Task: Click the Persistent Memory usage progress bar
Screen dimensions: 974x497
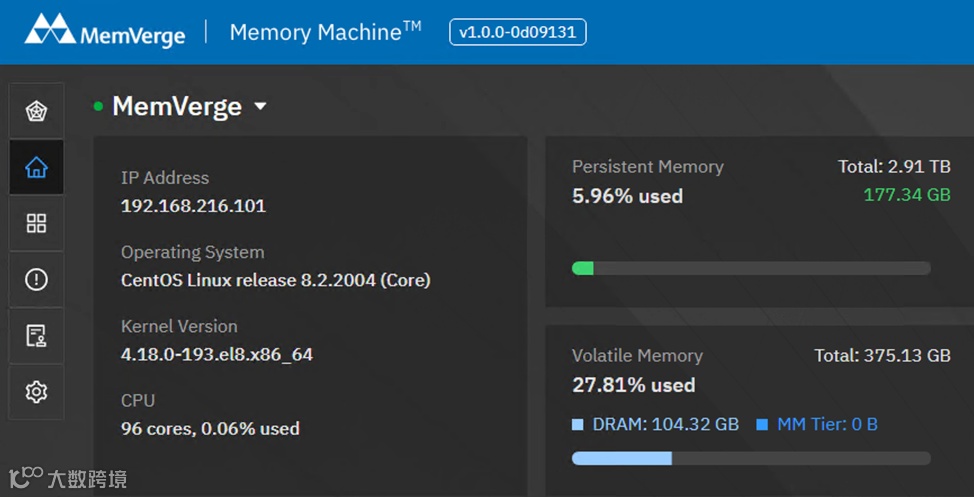Action: (x=751, y=268)
